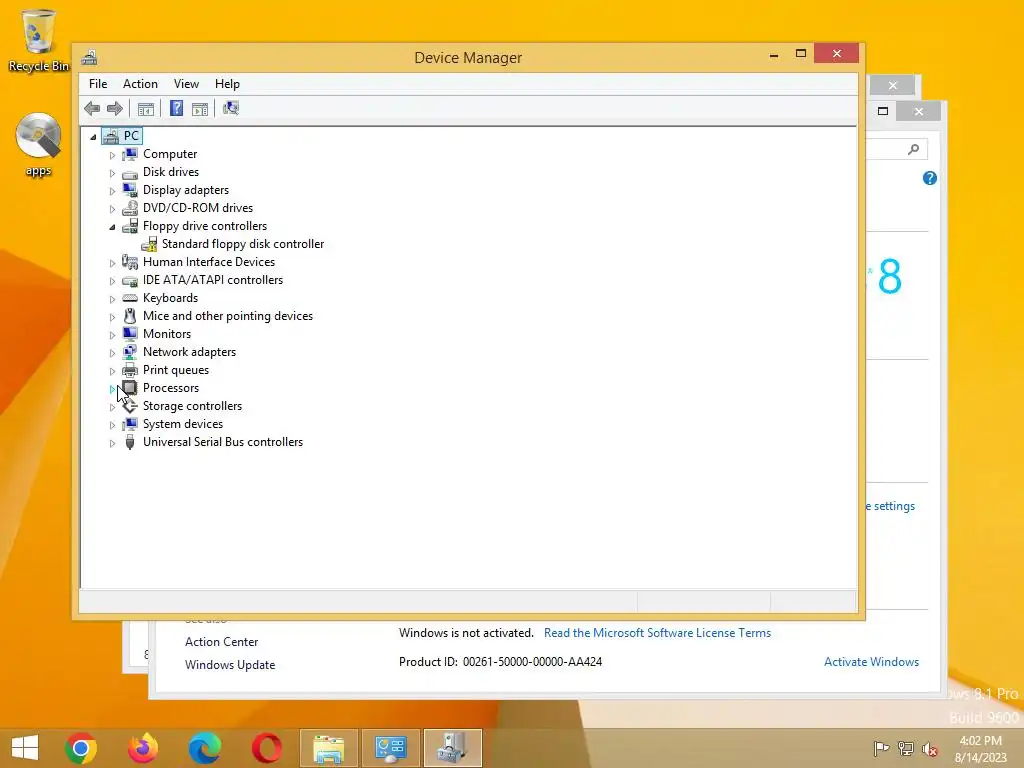This screenshot has height=768, width=1024.
Task: Open Windows Update link in System window
Action: point(230,665)
